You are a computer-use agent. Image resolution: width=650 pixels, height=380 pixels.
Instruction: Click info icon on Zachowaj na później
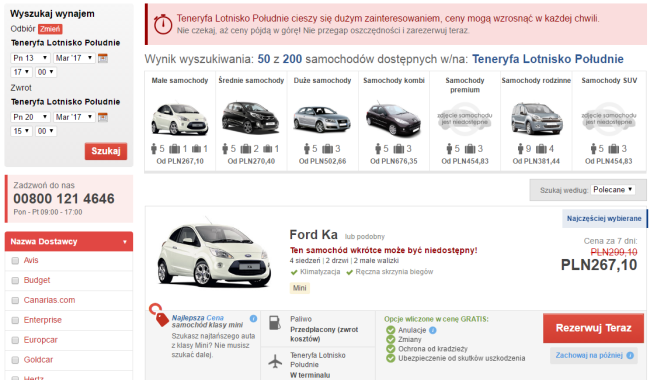[x=630, y=356]
